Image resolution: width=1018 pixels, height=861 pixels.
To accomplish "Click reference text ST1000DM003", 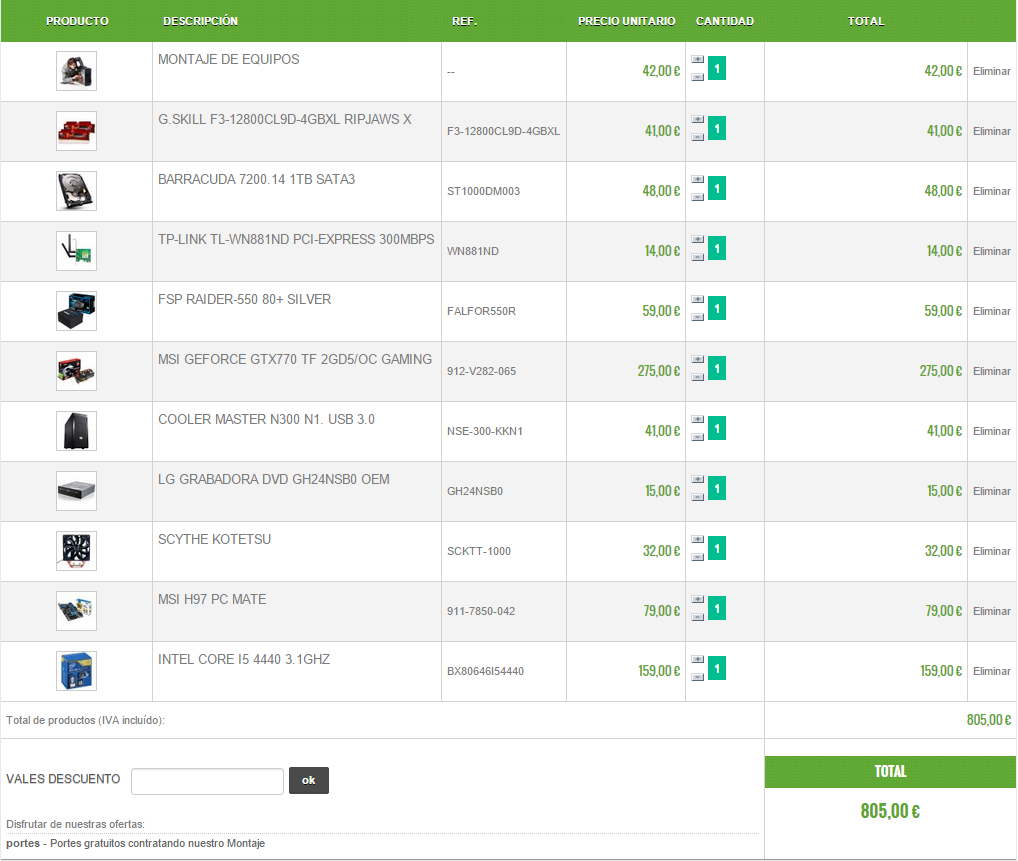I will [x=483, y=192].
